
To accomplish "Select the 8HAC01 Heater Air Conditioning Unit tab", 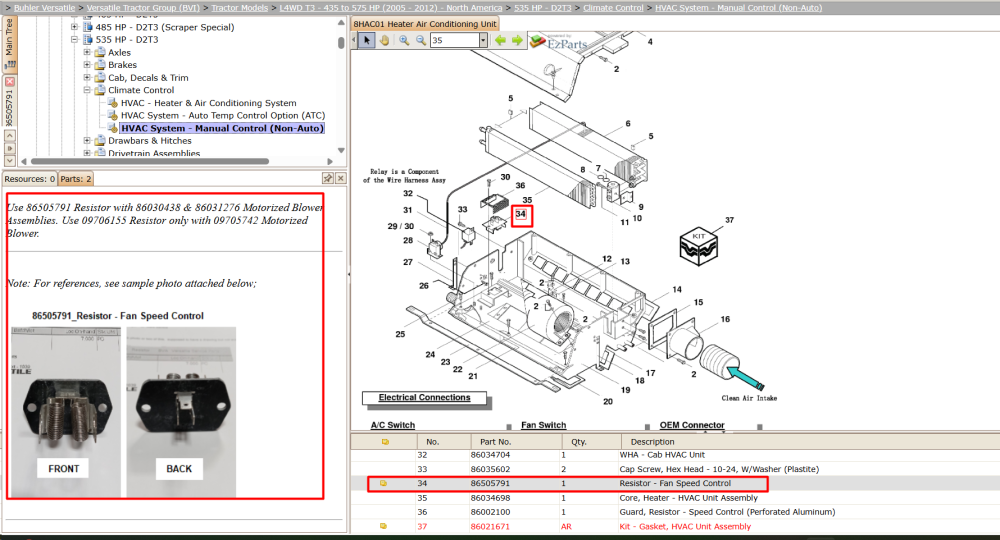I will [x=425, y=24].
